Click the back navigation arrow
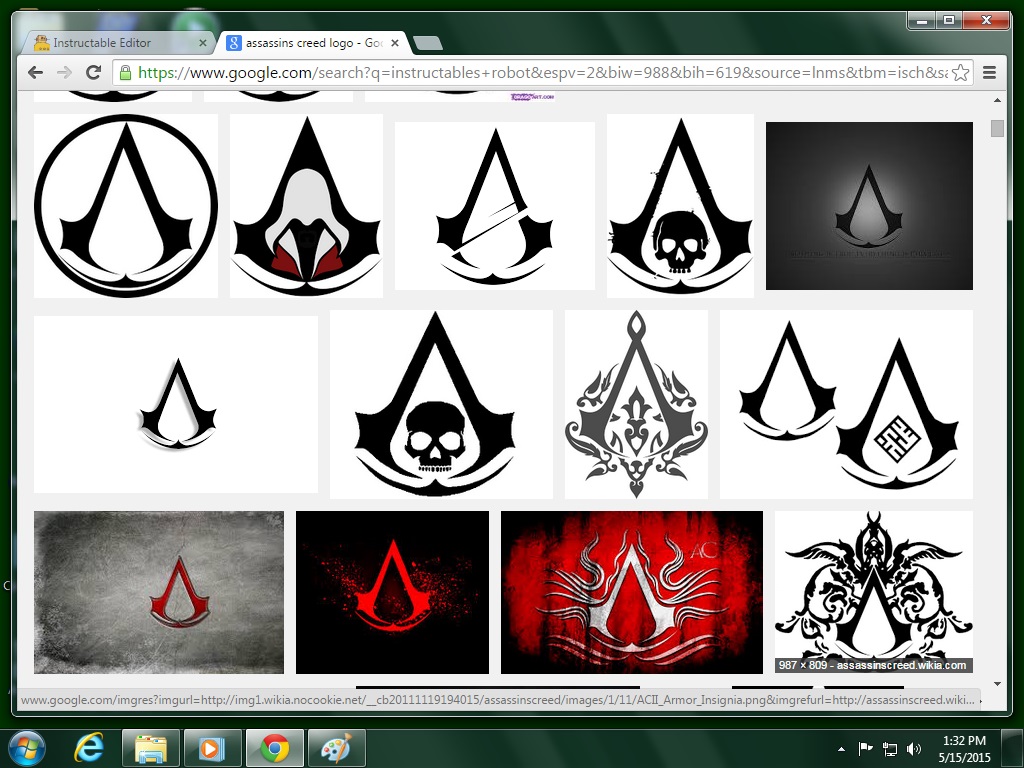This screenshot has width=1024, height=768. [x=35, y=72]
